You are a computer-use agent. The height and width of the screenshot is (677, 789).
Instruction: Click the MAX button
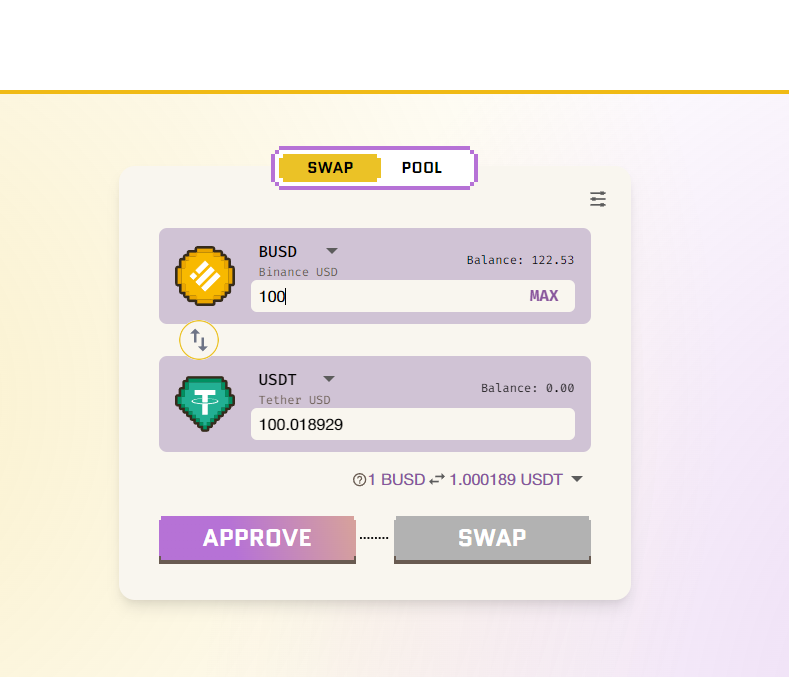coord(544,295)
